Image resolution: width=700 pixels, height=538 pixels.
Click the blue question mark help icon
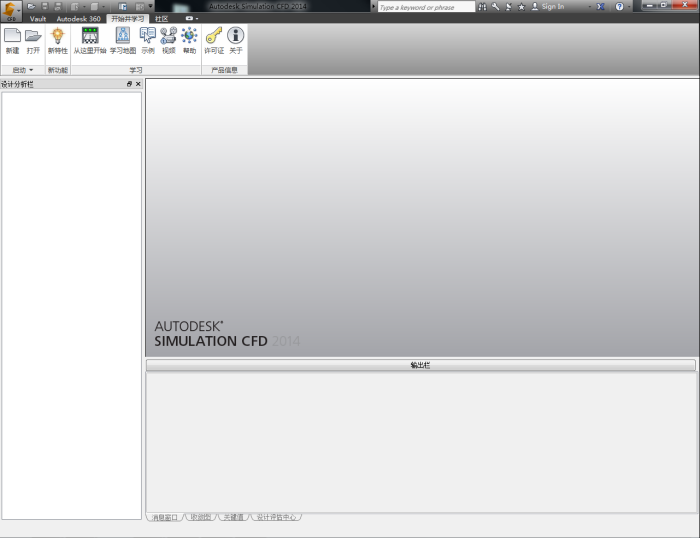point(619,7)
